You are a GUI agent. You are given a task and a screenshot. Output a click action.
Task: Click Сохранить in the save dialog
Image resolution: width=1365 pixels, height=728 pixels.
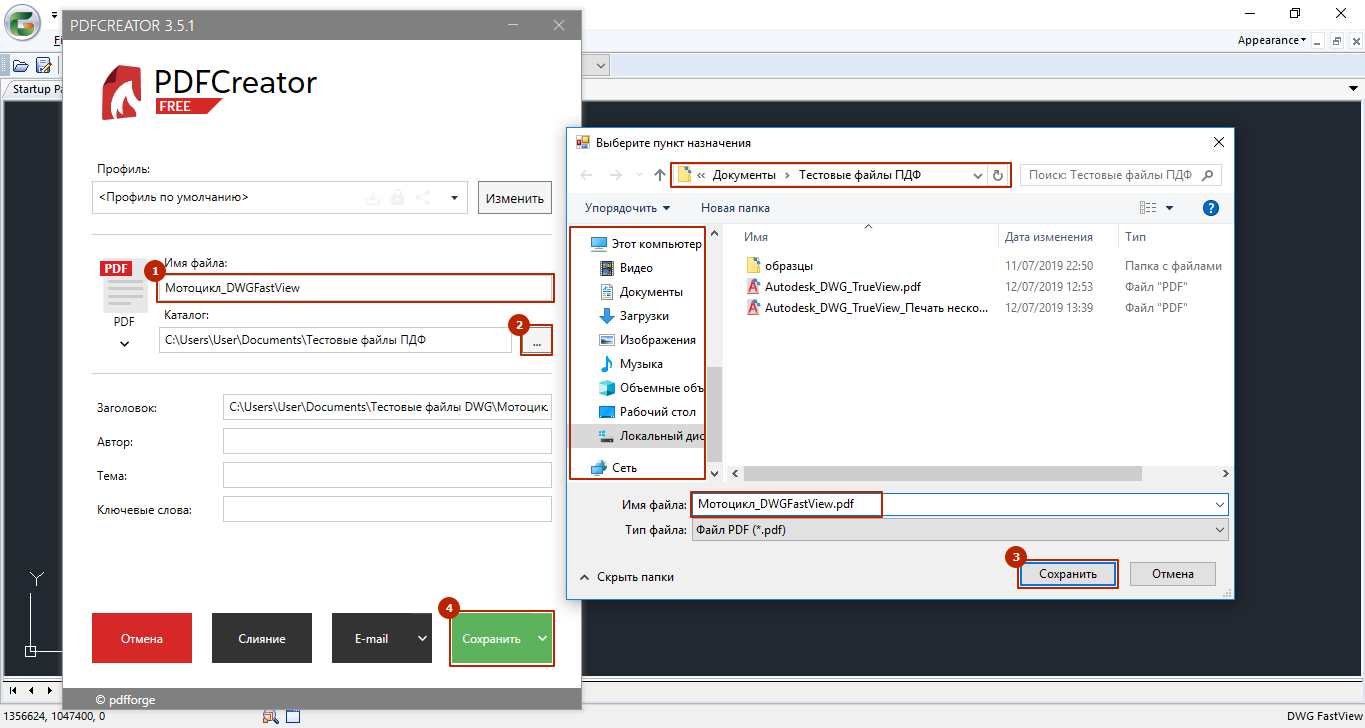(x=1068, y=574)
